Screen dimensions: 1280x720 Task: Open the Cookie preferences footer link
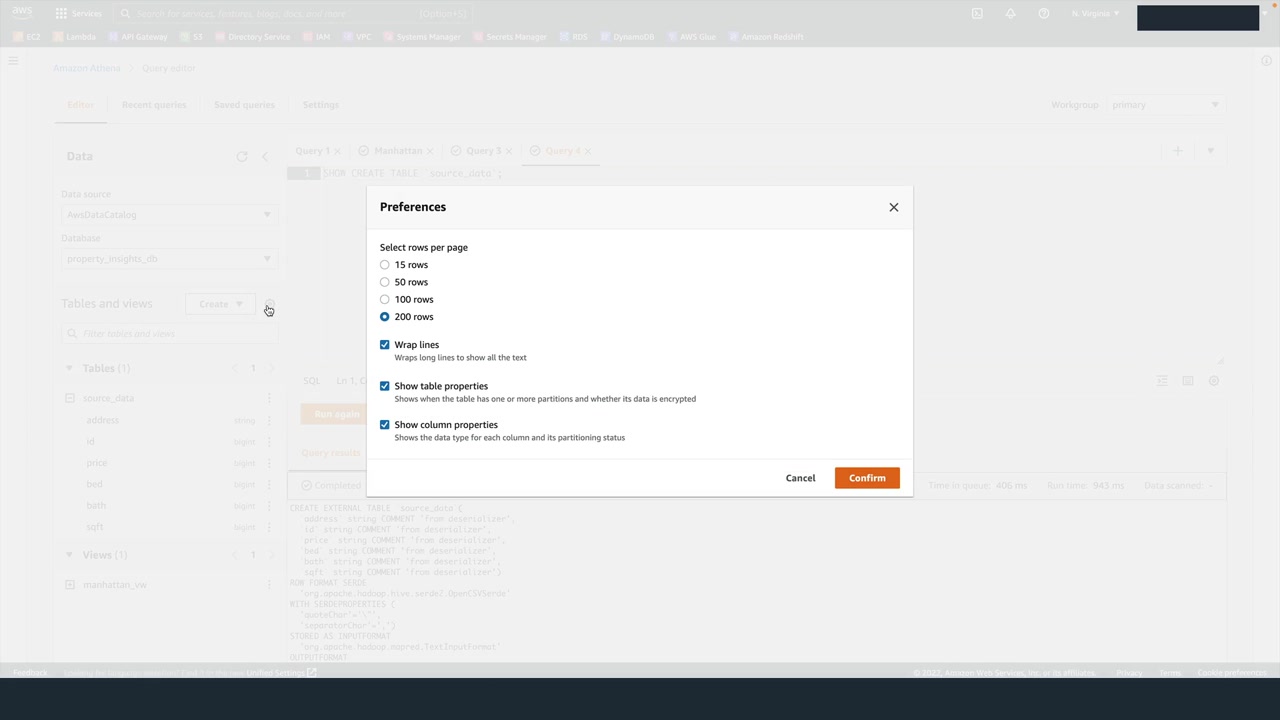(1232, 673)
